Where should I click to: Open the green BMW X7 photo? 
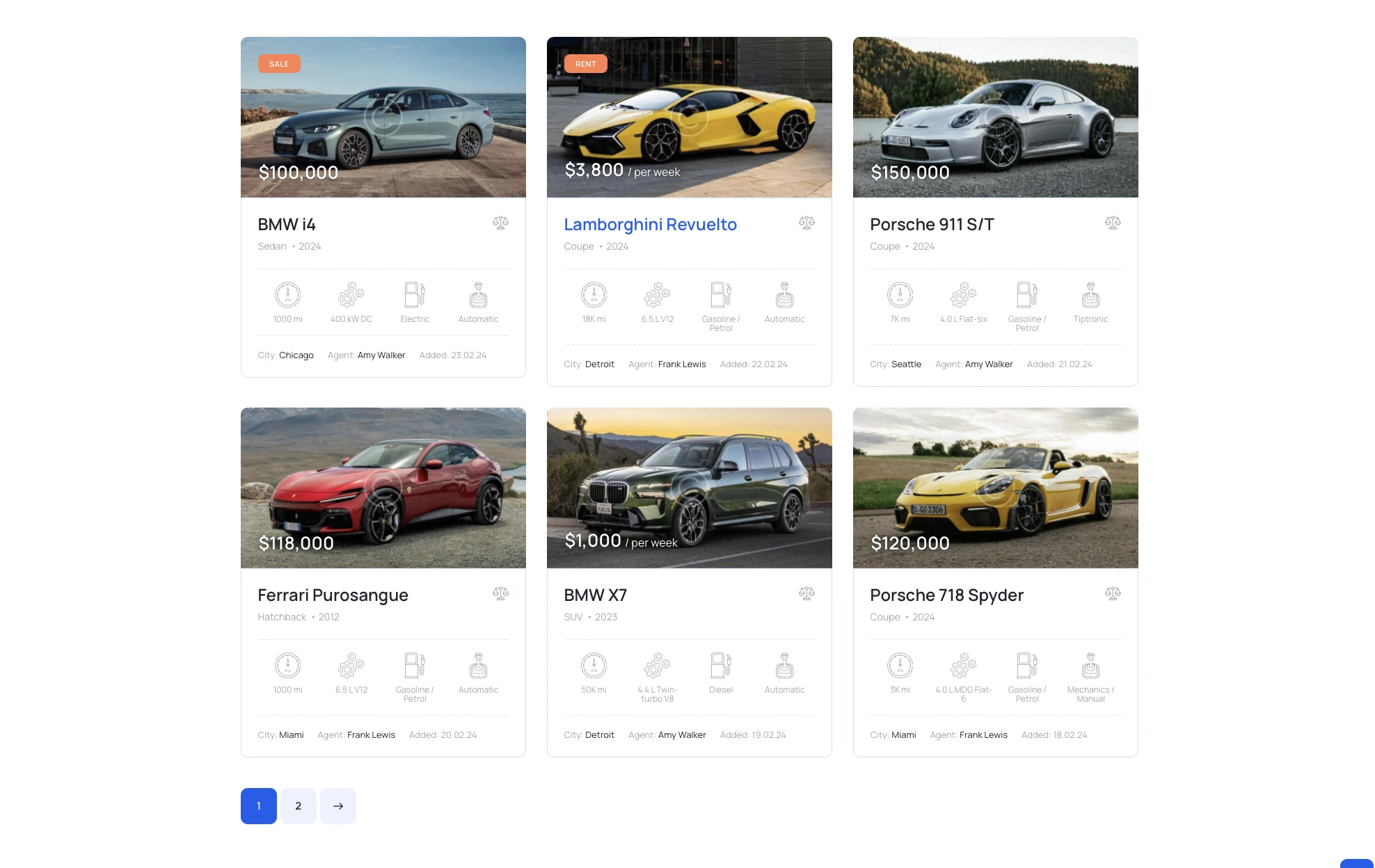point(689,488)
